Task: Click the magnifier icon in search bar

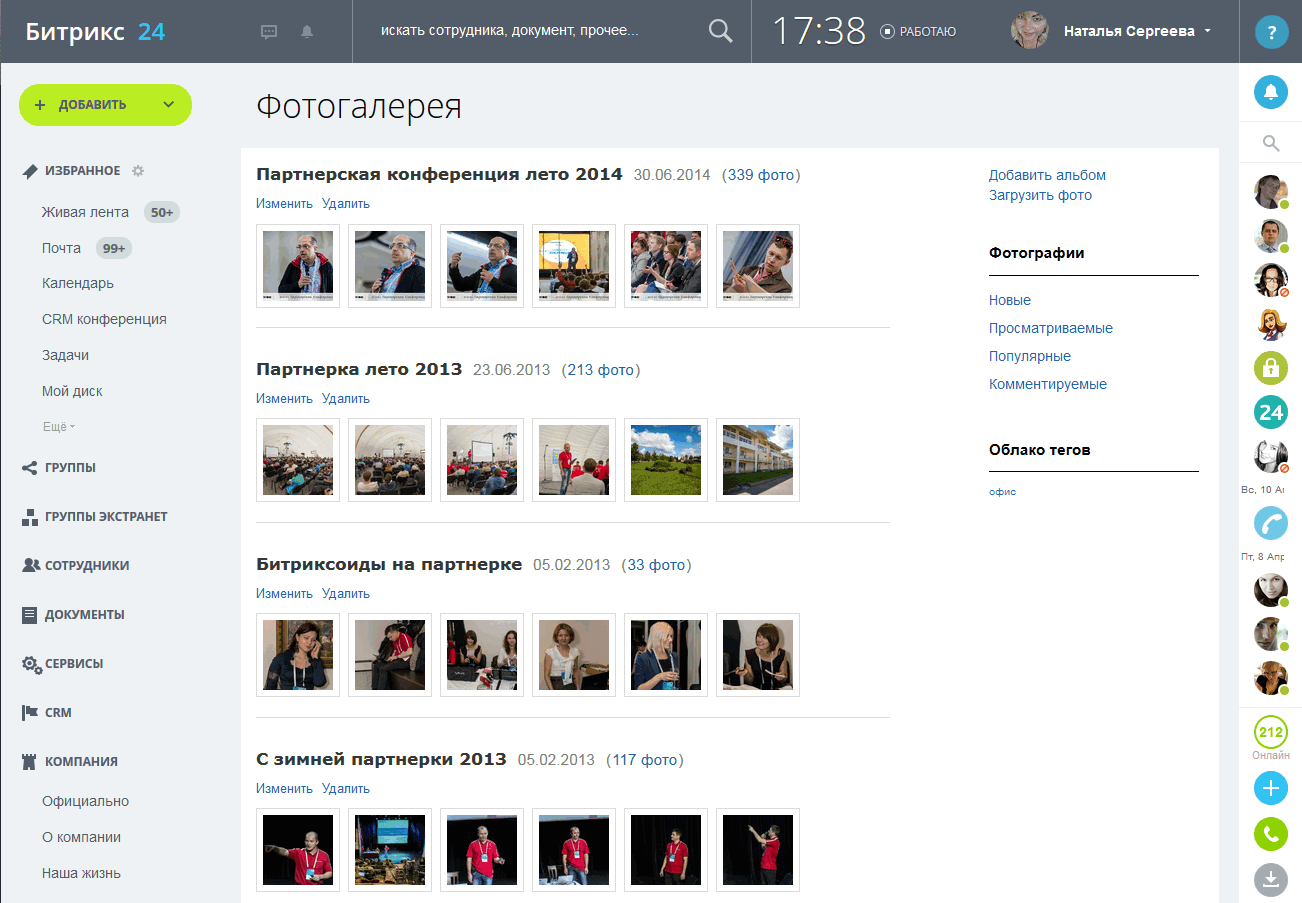Action: click(x=720, y=31)
